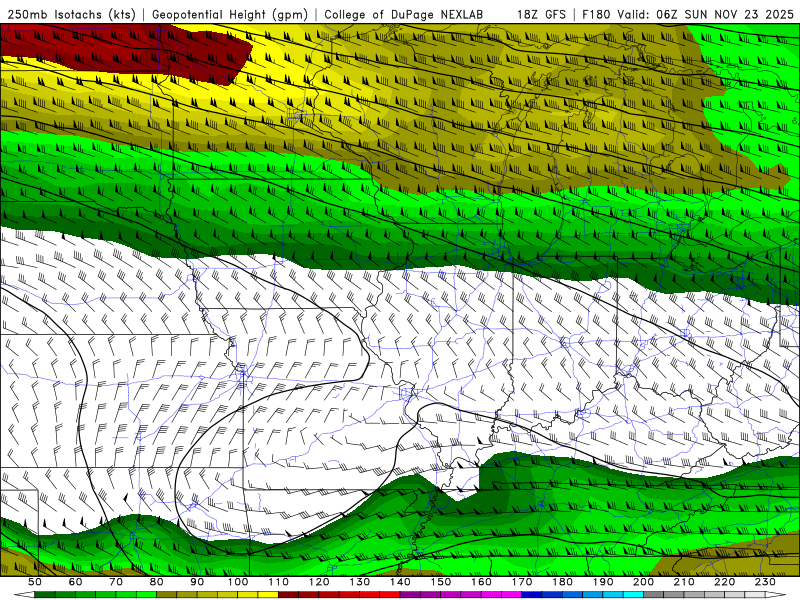Viewport: 800px width, 600px height.
Task: Click the 220 label on the colorbar scale
Action: point(725,582)
